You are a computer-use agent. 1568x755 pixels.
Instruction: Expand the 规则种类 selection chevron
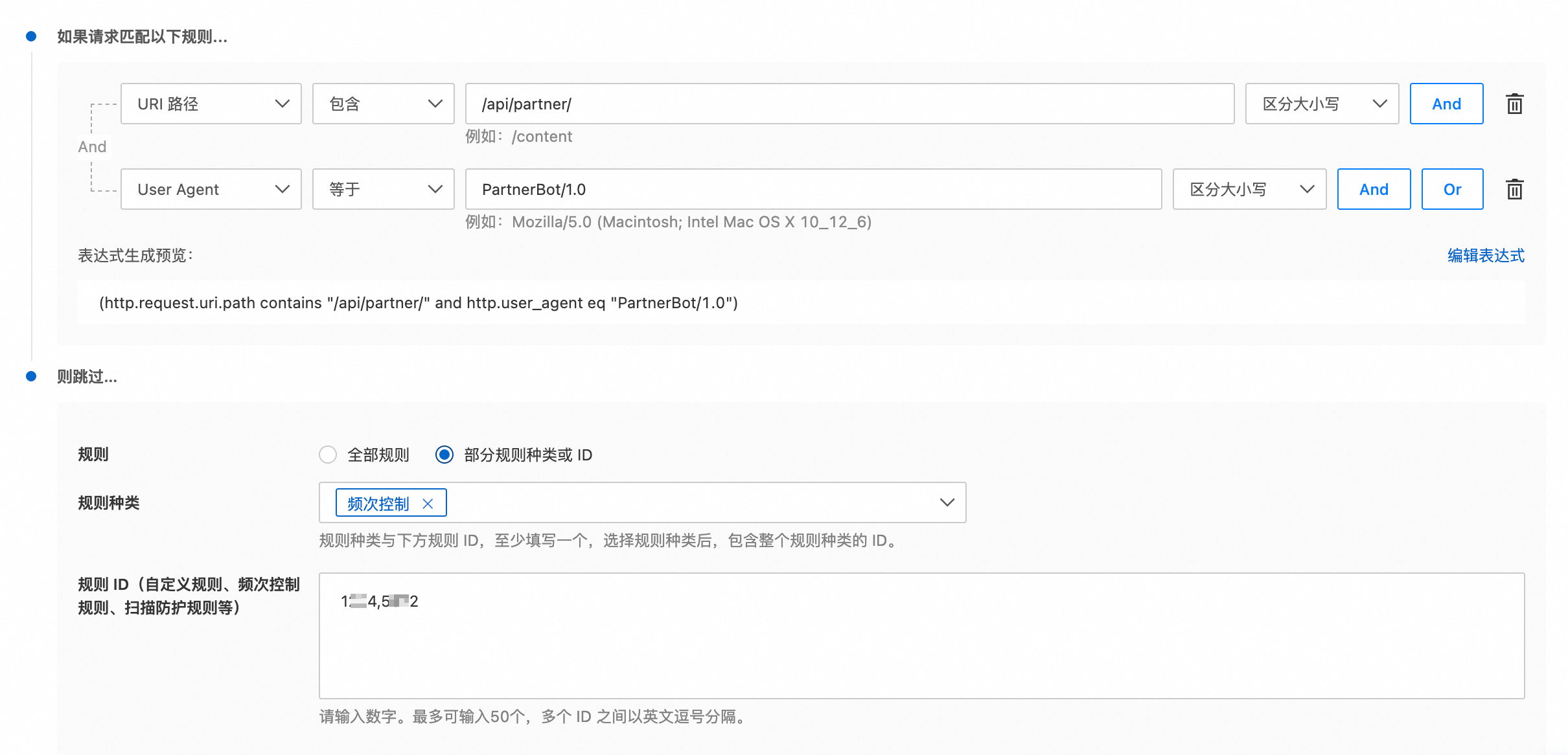[947, 502]
